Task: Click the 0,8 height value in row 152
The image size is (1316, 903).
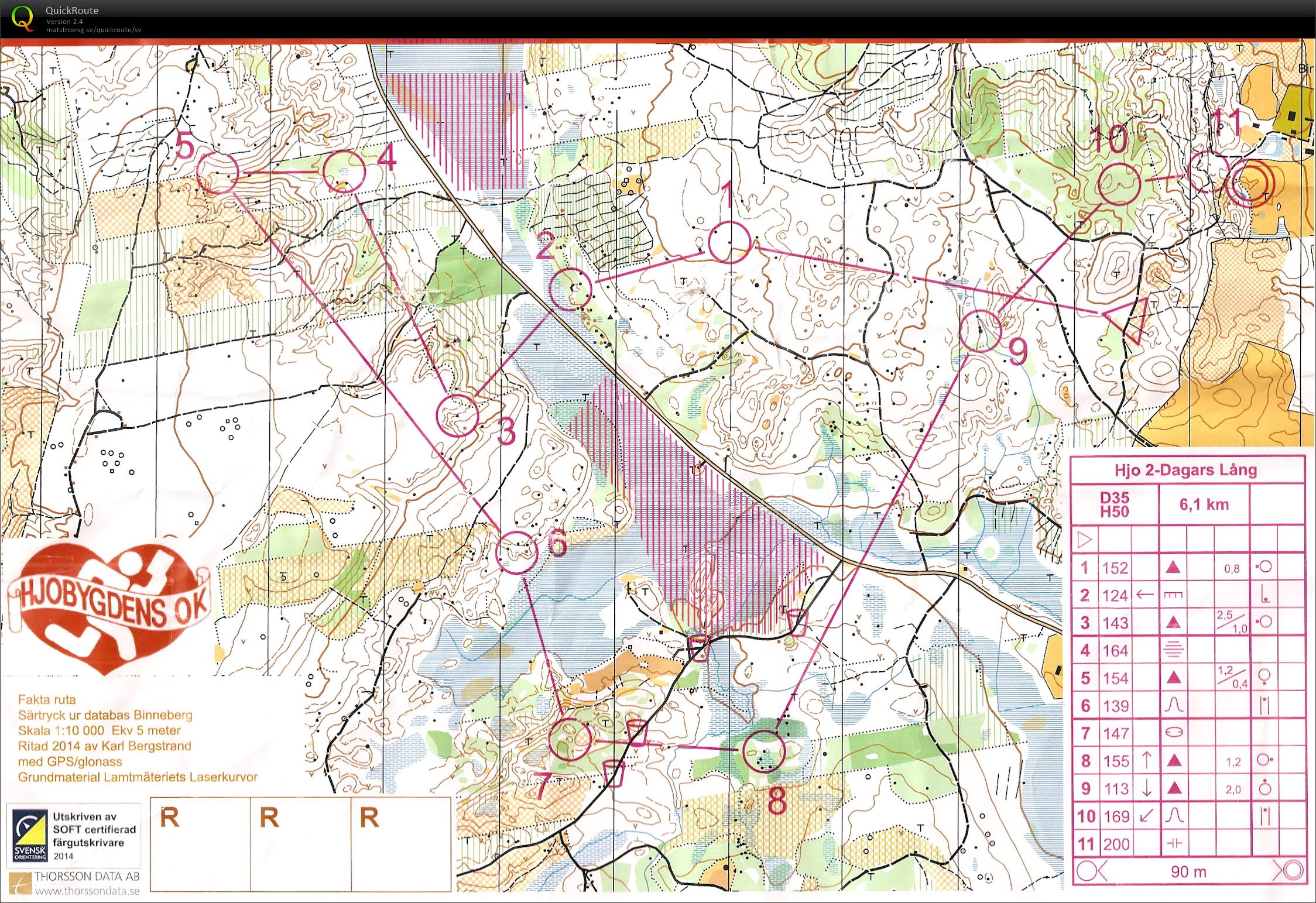Action: (x=1232, y=568)
